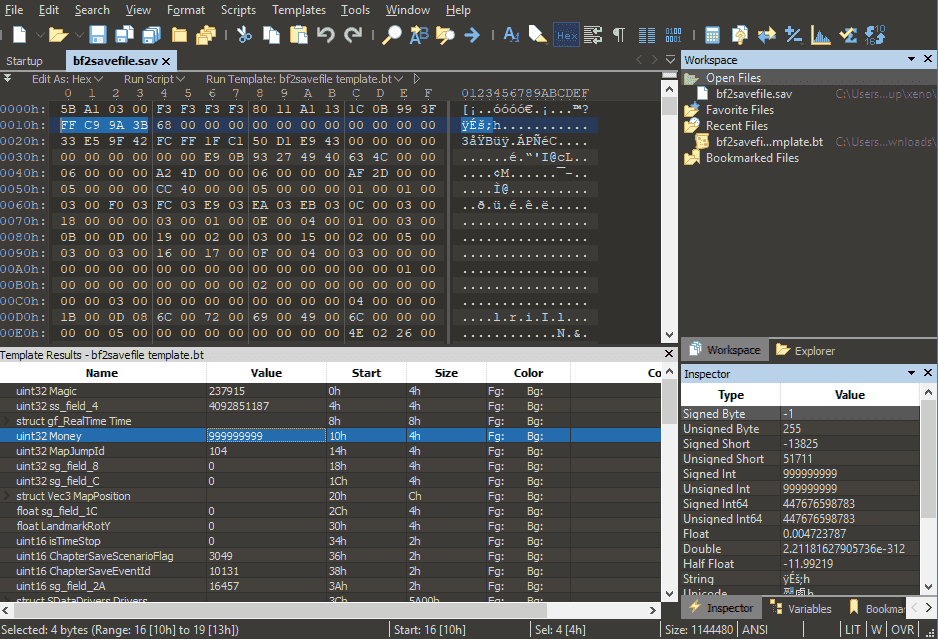Switch to the Variables tab
This screenshot has height=639, width=938.
[x=801, y=608]
